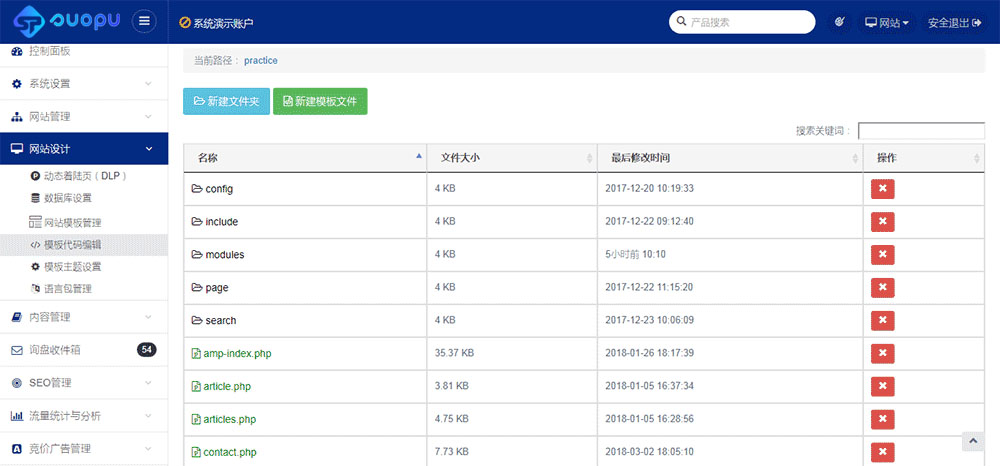Click delete icon for contact.php row
The width and height of the screenshot is (1000, 466).
point(882,452)
